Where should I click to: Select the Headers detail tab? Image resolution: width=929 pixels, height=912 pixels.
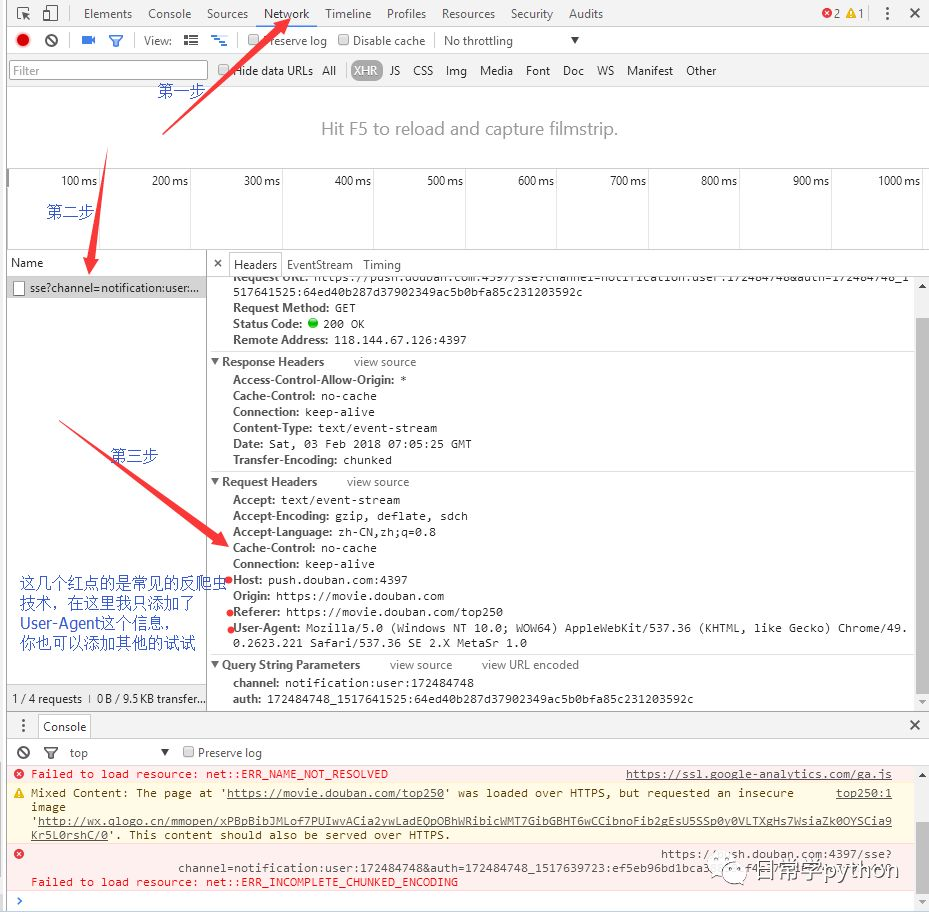(255, 265)
